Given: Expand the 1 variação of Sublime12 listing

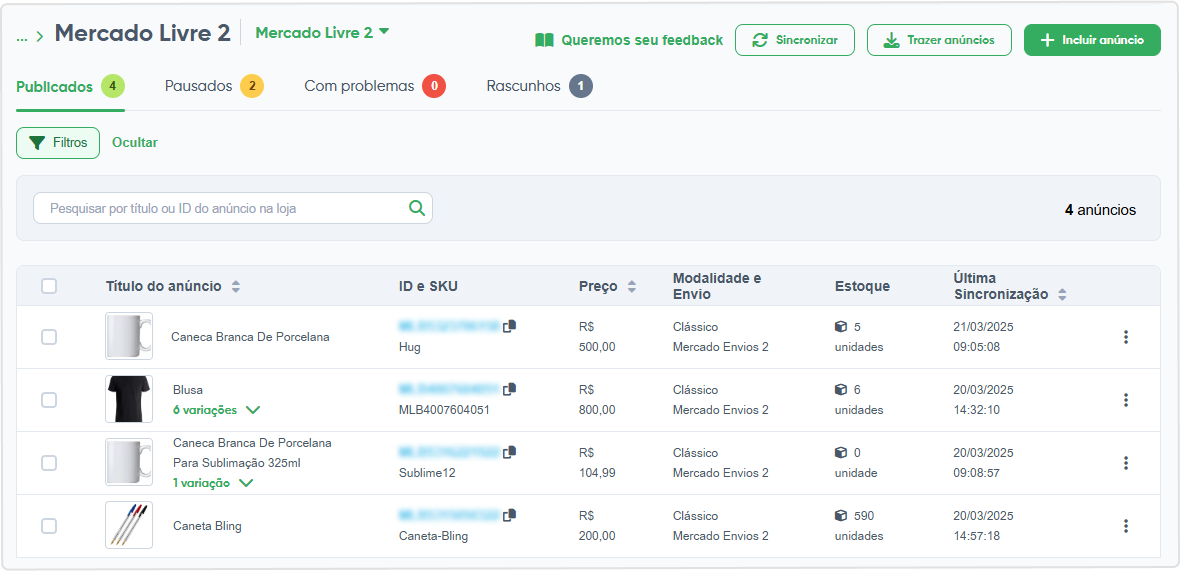Looking at the screenshot, I should [213, 483].
